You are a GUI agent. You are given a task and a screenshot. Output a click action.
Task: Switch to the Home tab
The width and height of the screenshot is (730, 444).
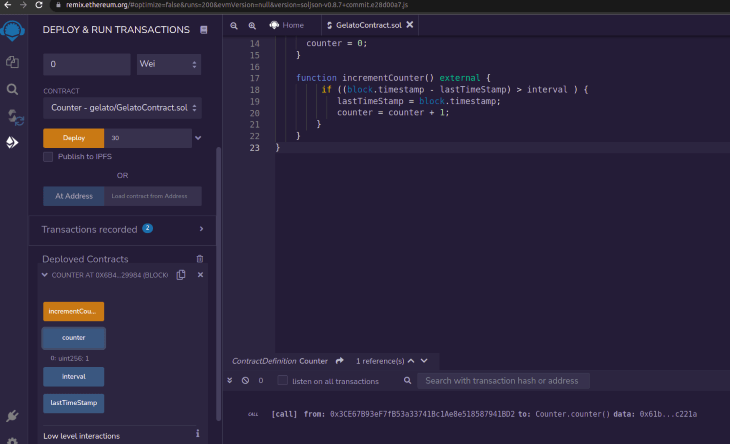coord(287,25)
